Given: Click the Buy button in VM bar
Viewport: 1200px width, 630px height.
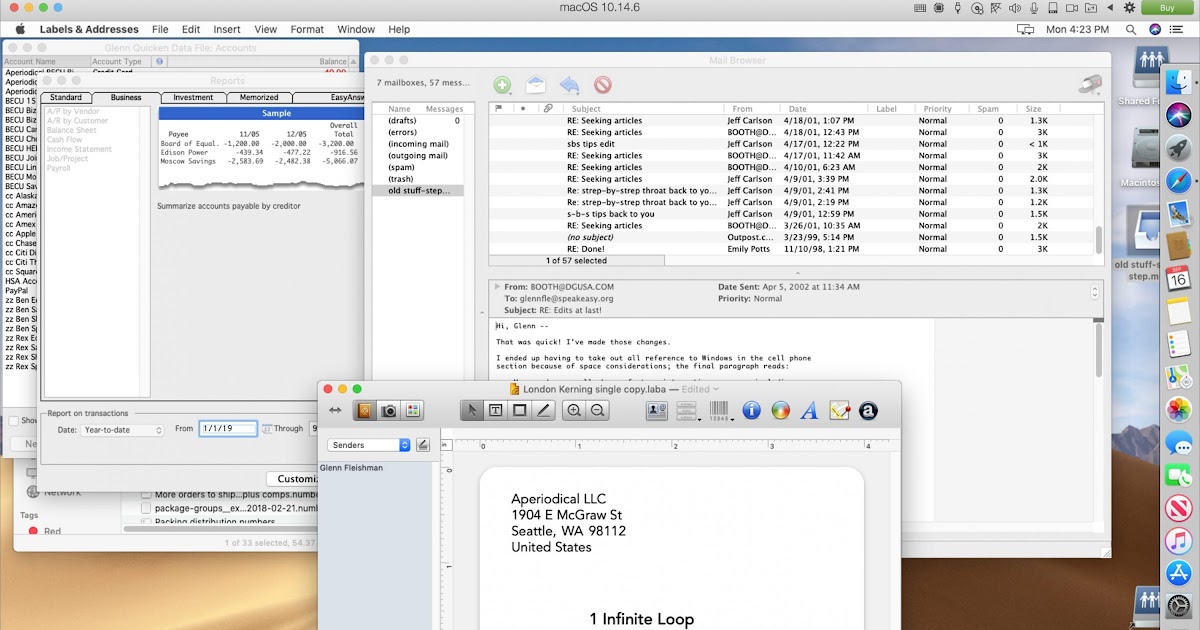Looking at the screenshot, I should point(1166,7).
